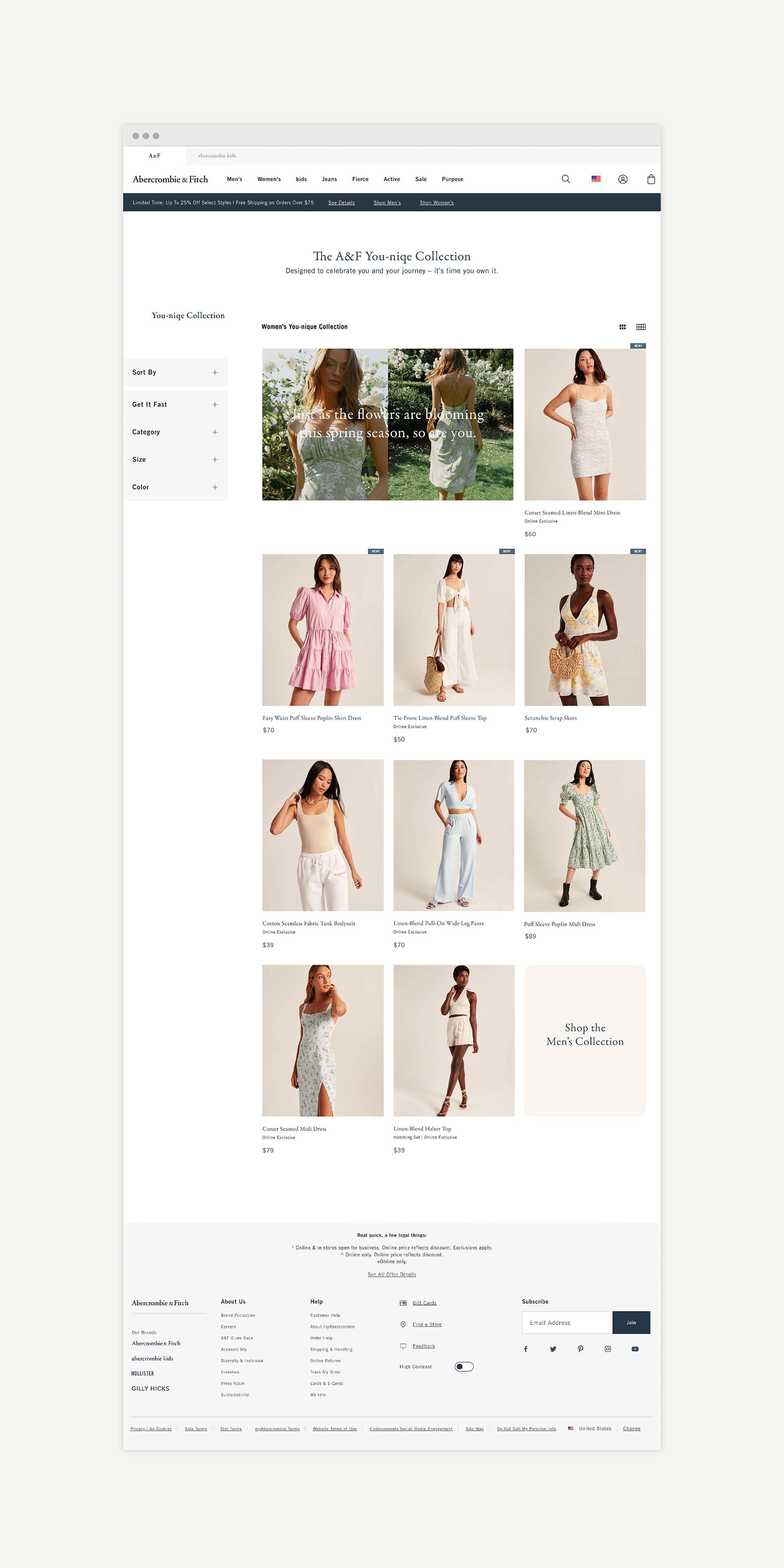Click the Pinterest icon in footer

[x=580, y=1349]
